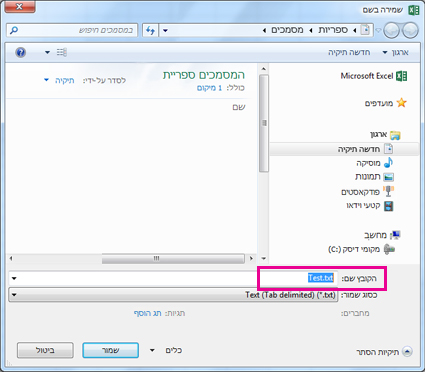Refresh the folder with the refresh icon

[150, 31]
